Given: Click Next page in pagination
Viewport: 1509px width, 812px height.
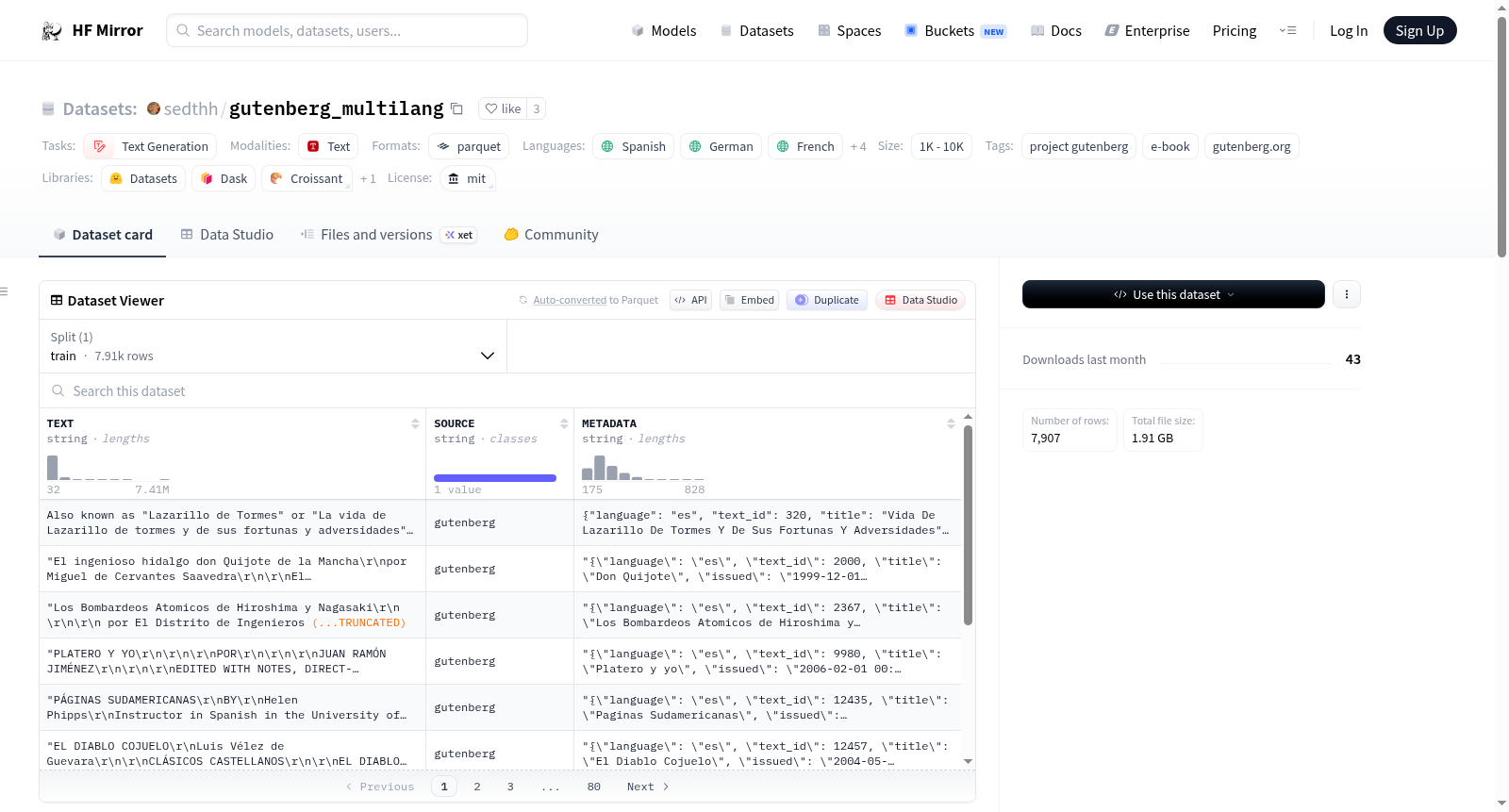Looking at the screenshot, I should (x=648, y=787).
